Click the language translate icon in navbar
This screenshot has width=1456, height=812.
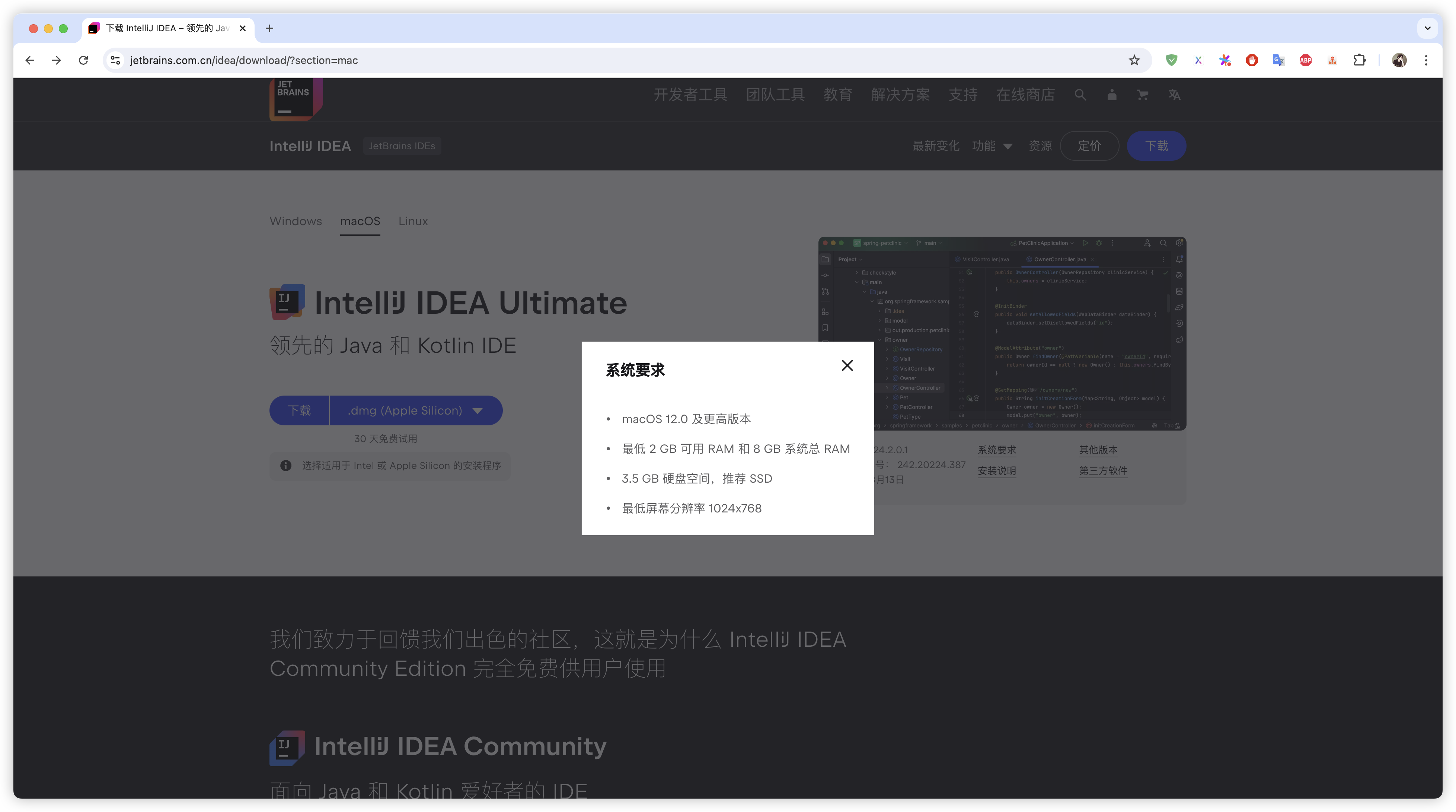[x=1175, y=95]
